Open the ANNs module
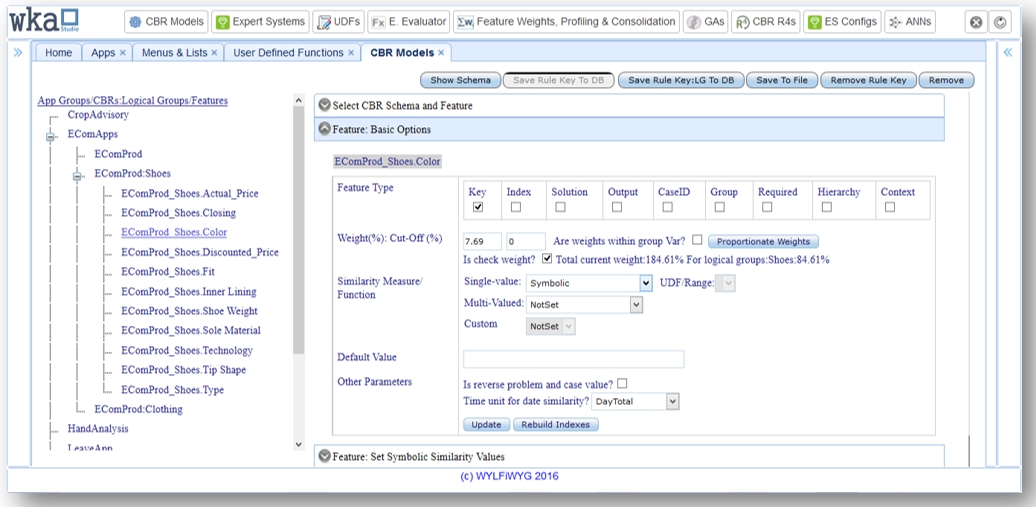 (x=909, y=21)
